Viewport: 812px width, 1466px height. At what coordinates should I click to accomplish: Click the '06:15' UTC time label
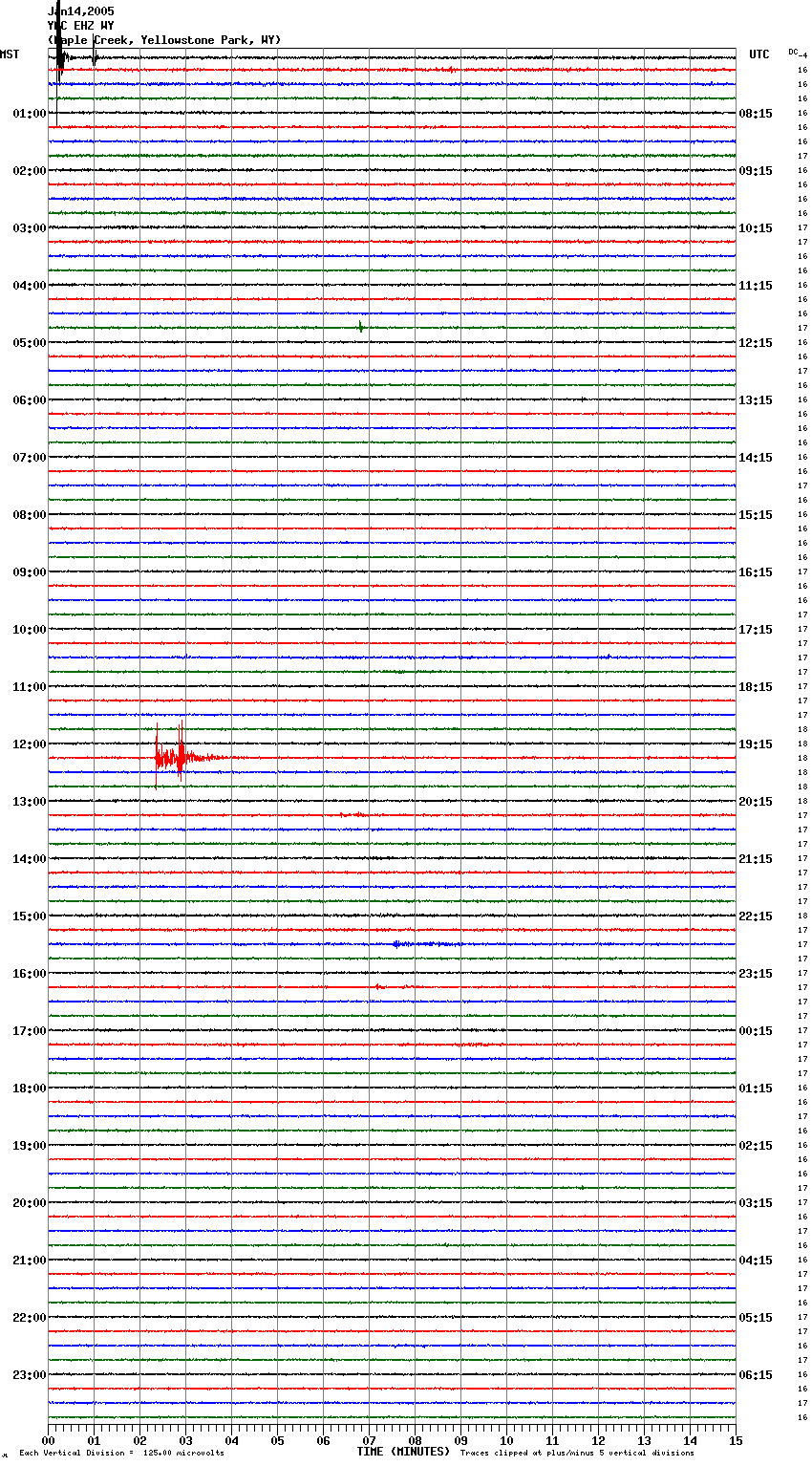point(756,1375)
